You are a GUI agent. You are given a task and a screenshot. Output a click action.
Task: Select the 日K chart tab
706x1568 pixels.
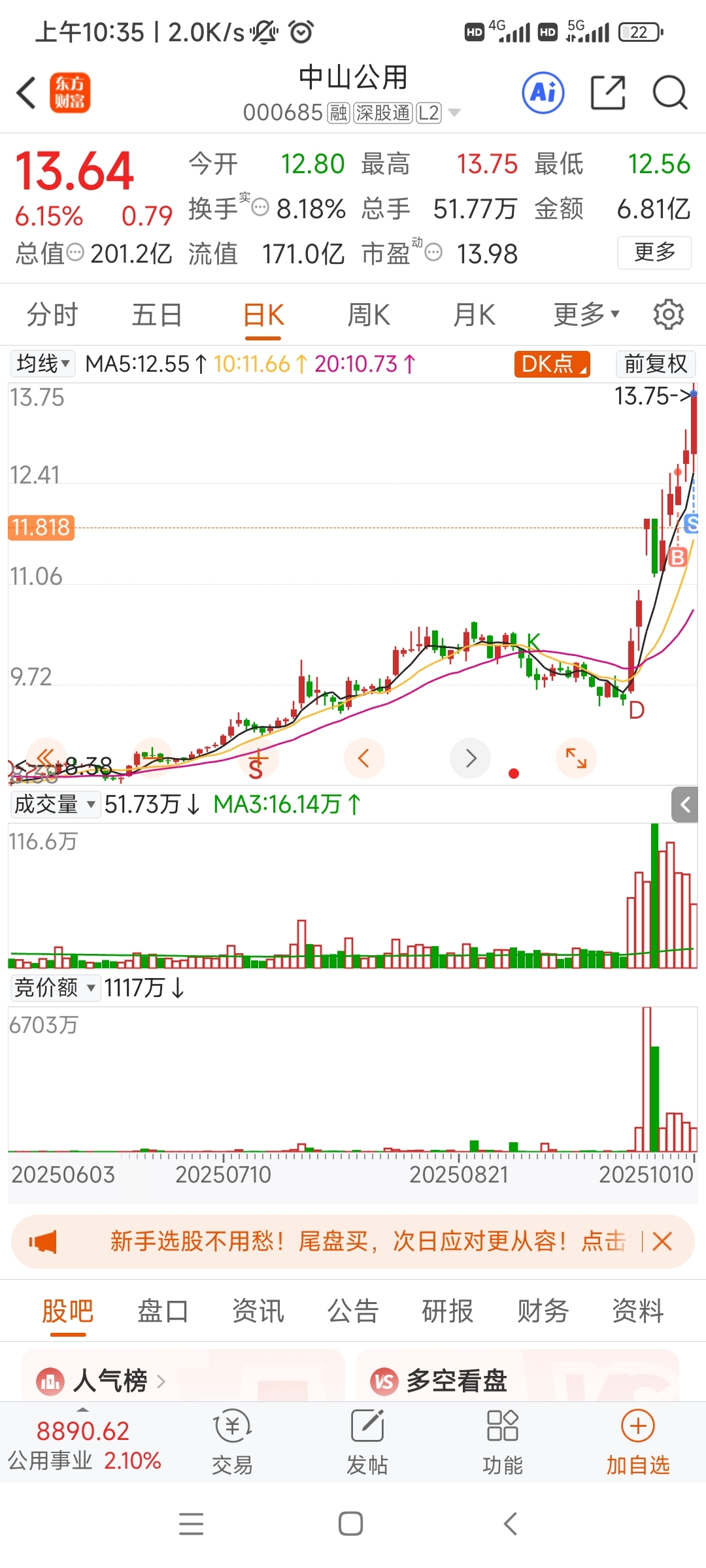click(263, 315)
